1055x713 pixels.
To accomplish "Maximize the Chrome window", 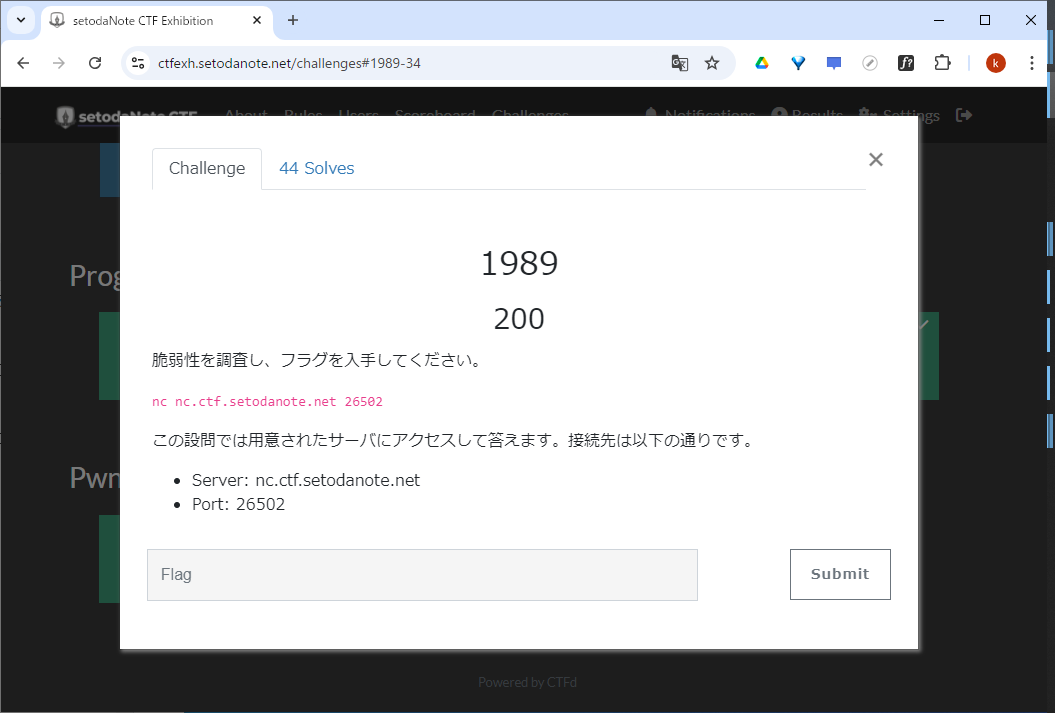I will 985,20.
